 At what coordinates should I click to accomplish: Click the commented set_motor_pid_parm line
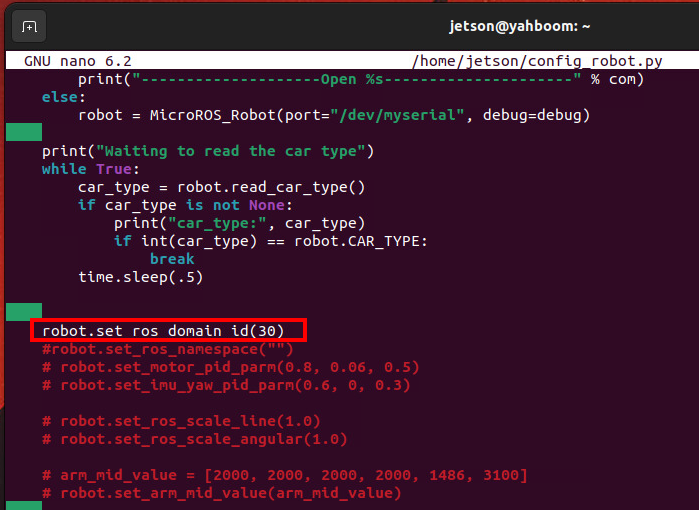pos(230,367)
